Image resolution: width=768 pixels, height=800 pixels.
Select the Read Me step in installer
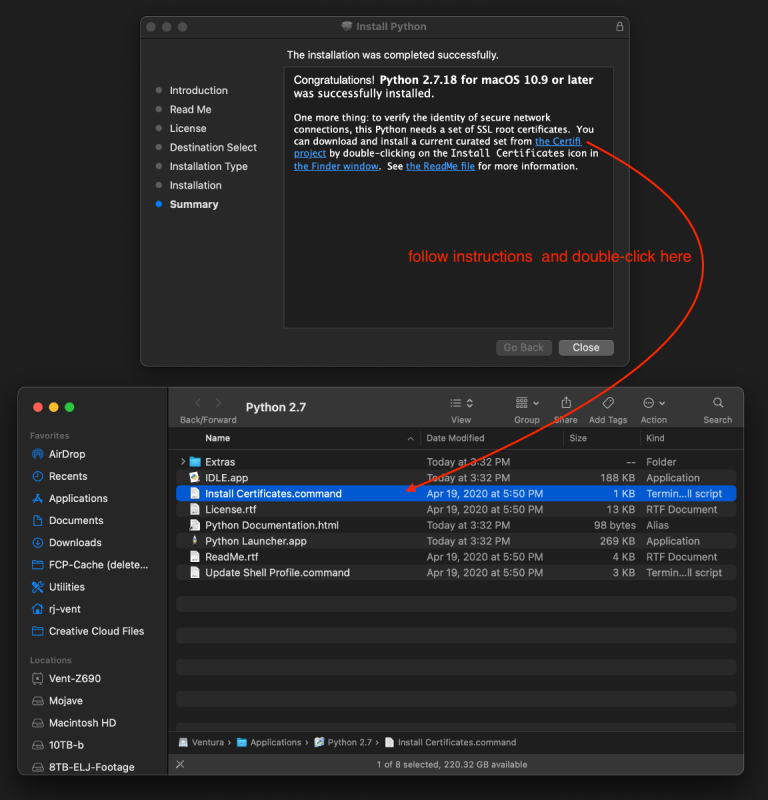[x=190, y=109]
